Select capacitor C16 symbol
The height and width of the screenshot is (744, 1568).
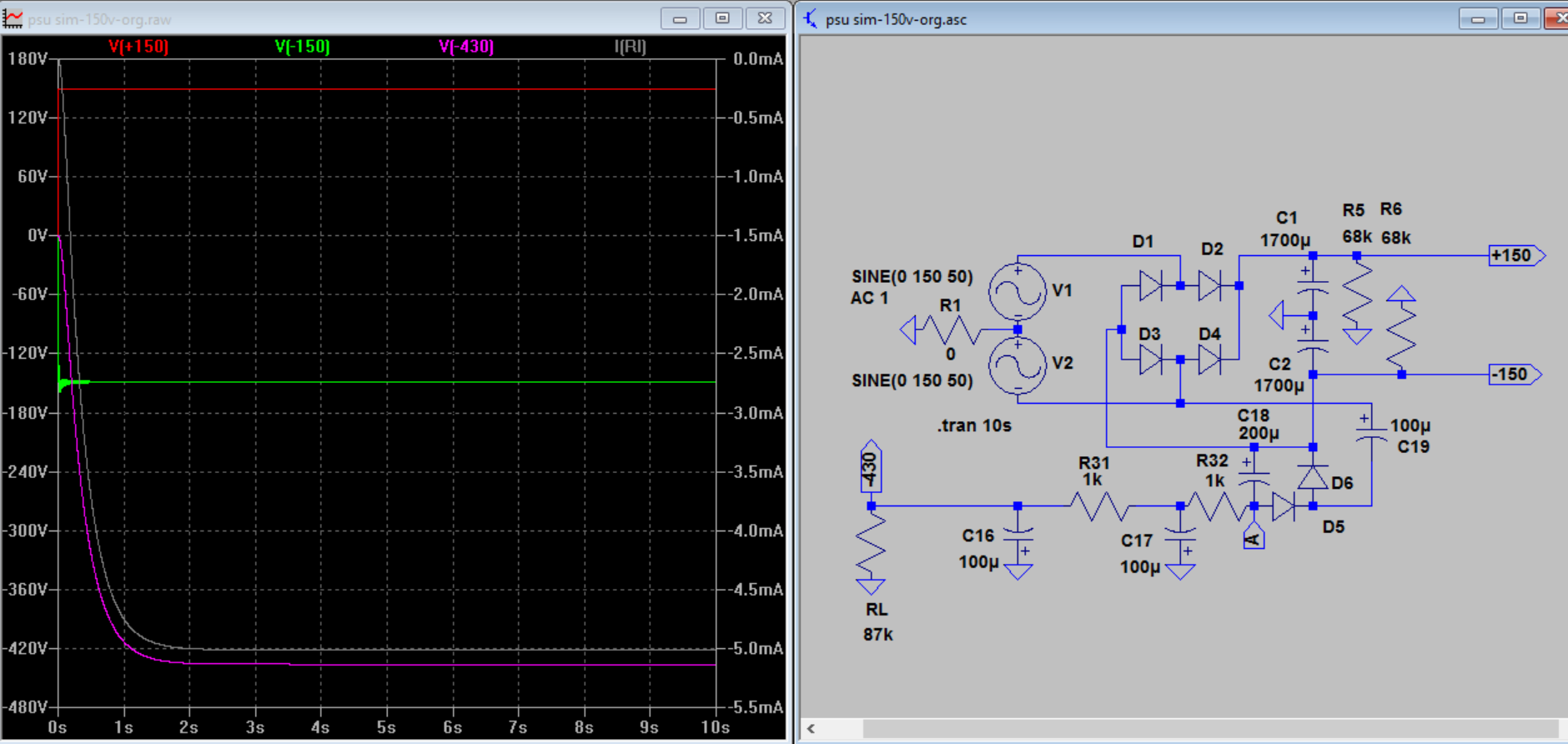pos(1018,535)
